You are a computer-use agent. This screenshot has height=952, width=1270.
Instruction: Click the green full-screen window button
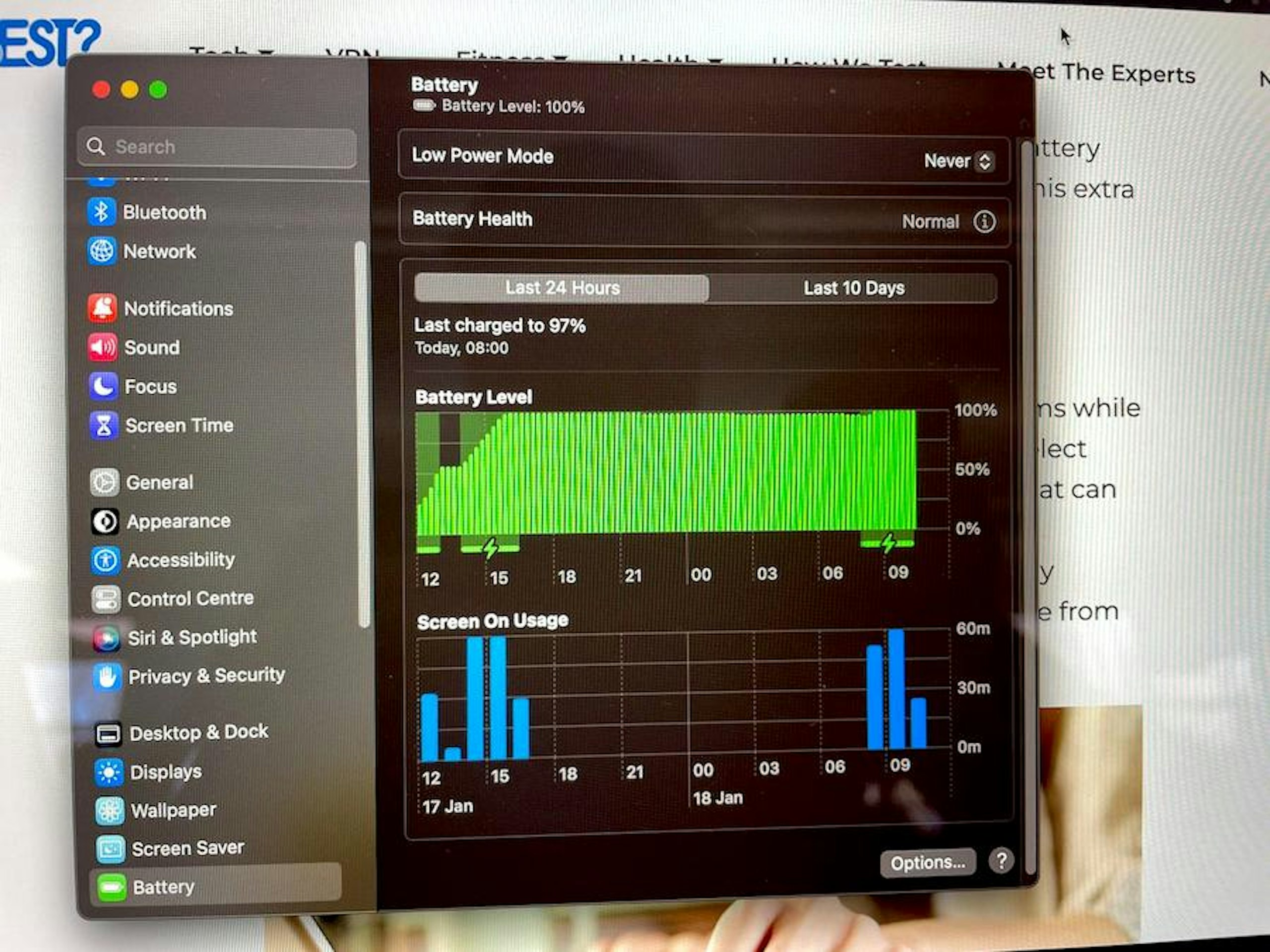click(158, 90)
